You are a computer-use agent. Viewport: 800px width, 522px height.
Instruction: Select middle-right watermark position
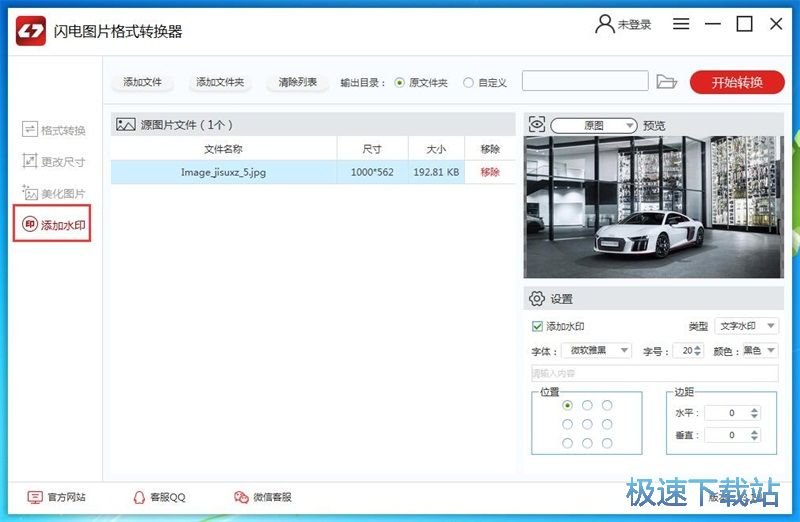(x=607, y=424)
